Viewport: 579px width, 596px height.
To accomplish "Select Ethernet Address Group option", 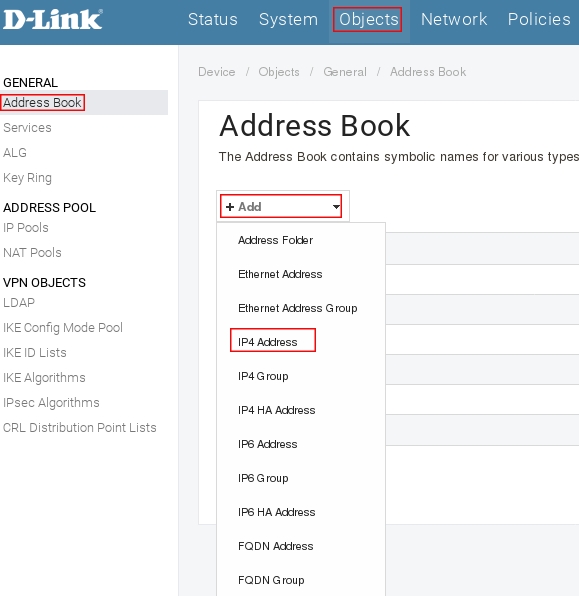I will pos(298,308).
